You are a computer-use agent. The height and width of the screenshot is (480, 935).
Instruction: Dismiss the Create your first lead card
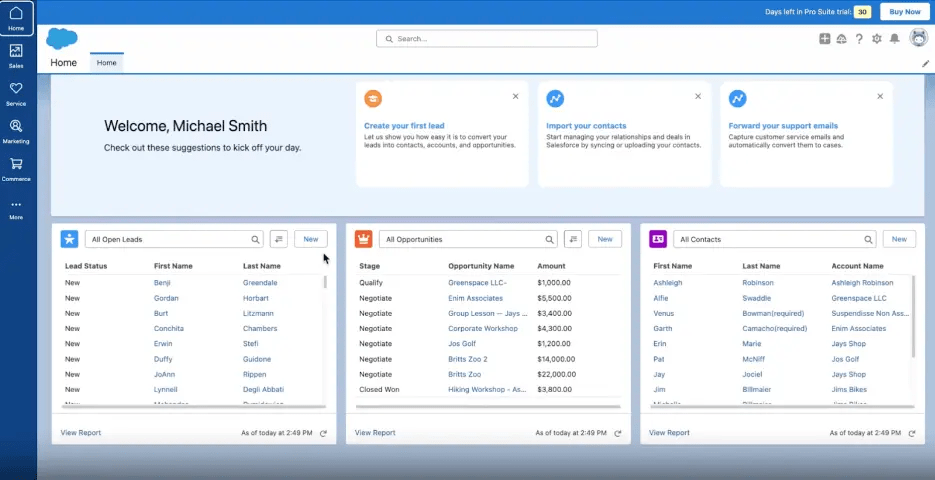515,96
